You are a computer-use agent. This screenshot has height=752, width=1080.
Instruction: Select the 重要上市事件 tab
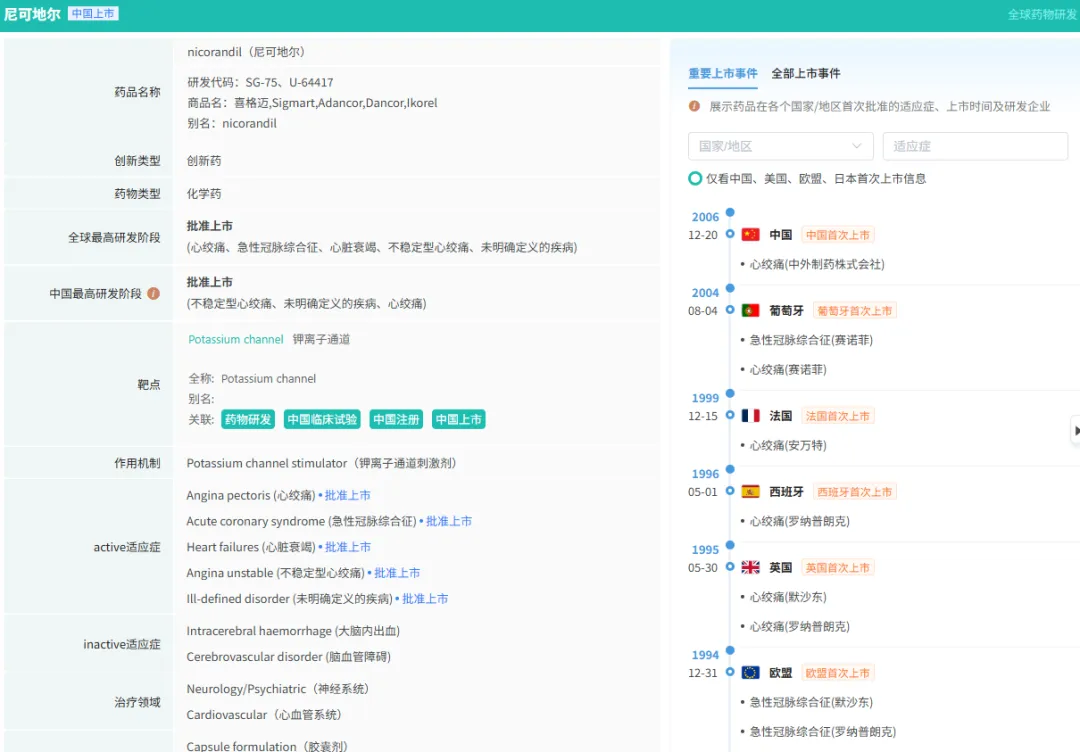pyautogui.click(x=722, y=74)
